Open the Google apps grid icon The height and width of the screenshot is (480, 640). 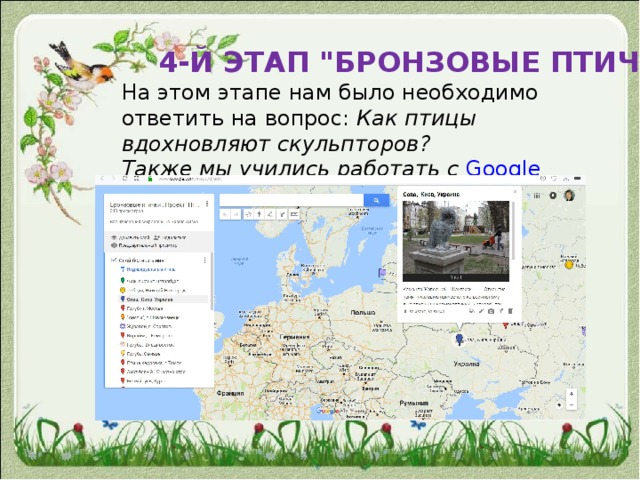pos(537,196)
